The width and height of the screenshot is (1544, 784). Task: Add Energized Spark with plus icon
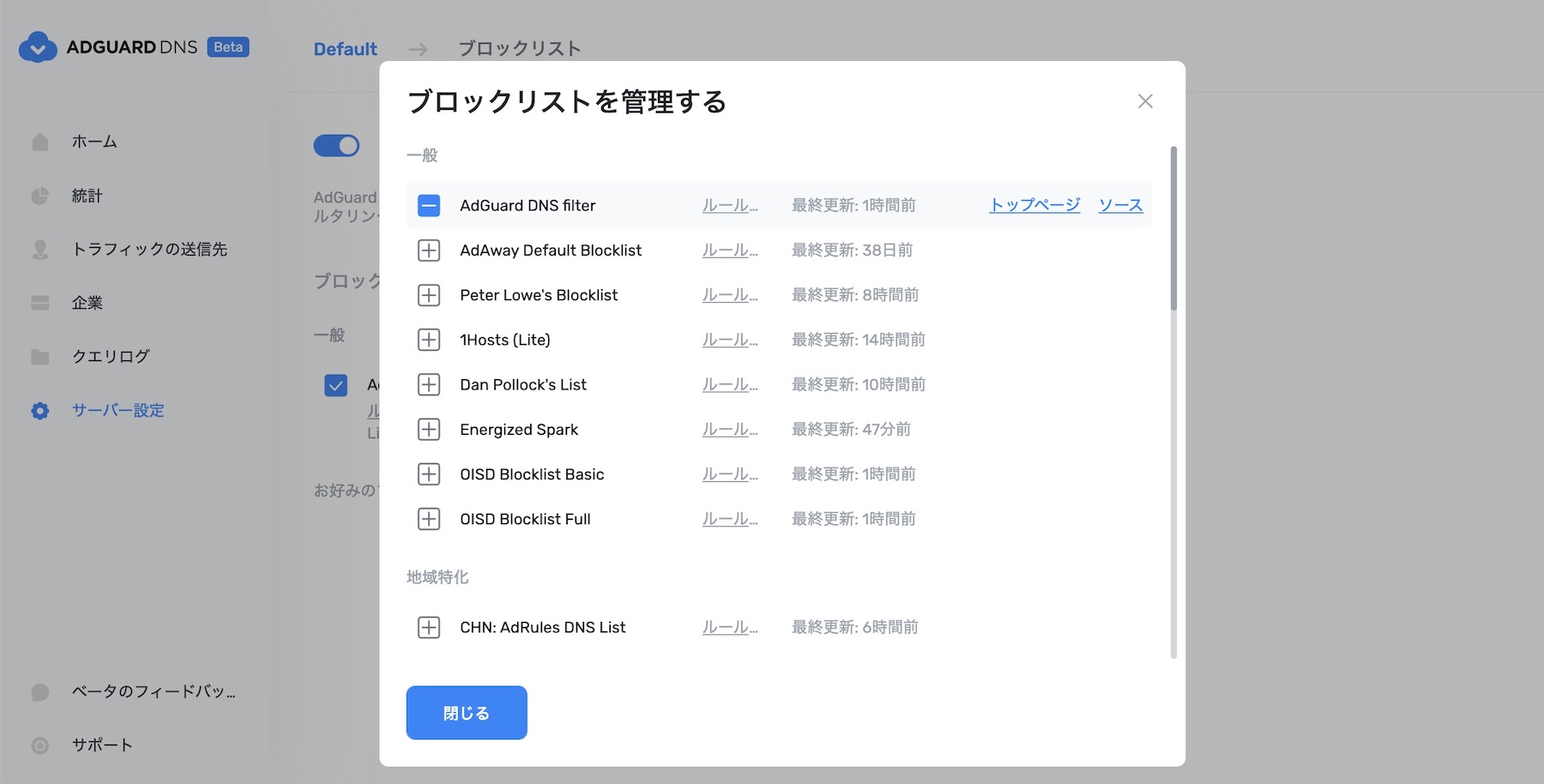(429, 429)
